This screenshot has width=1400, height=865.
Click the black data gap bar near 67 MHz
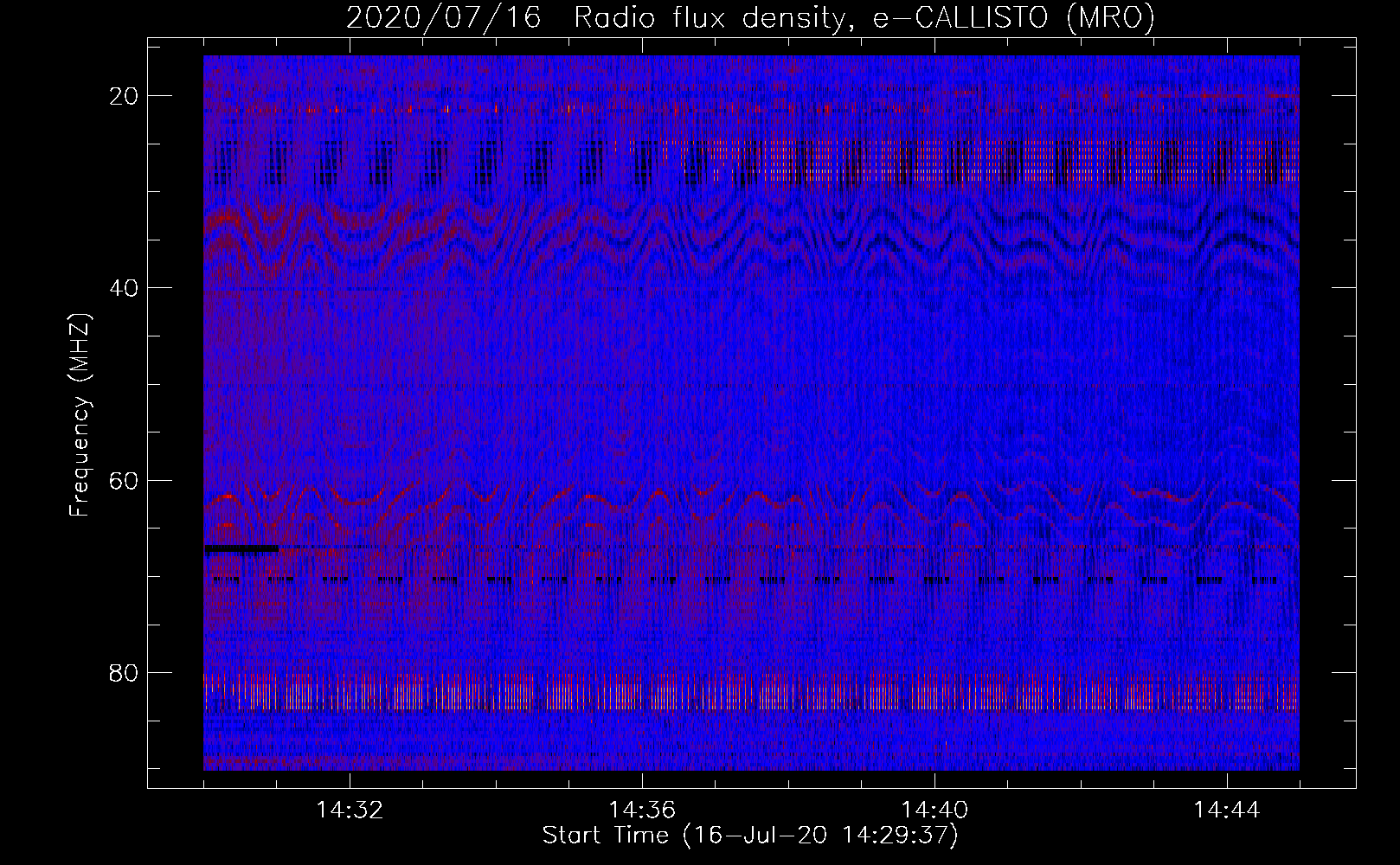click(x=241, y=548)
